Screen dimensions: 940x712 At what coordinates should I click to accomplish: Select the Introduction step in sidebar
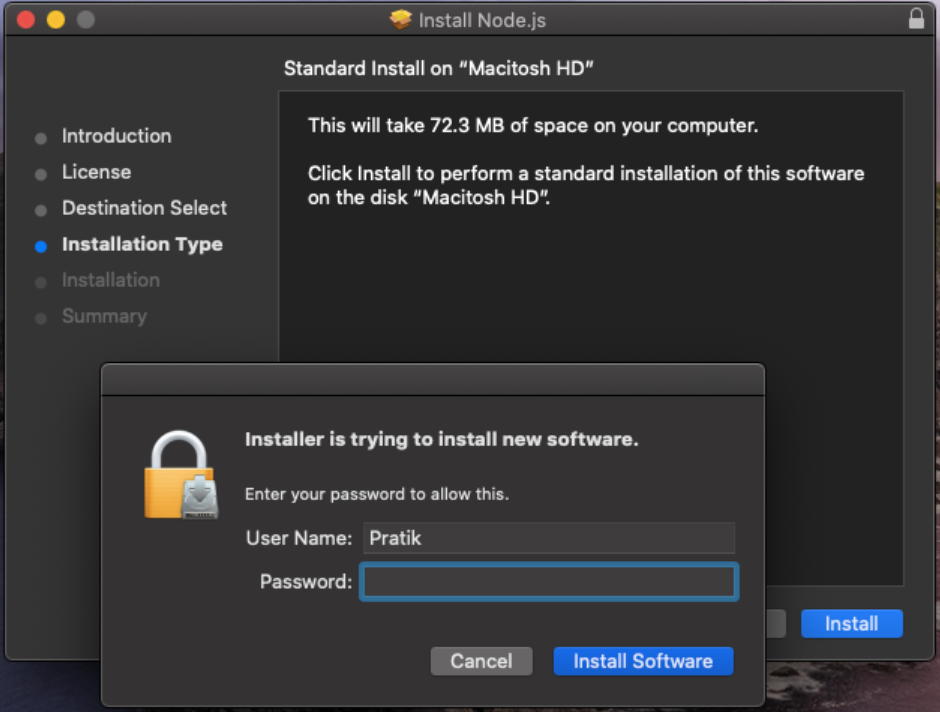click(x=116, y=136)
